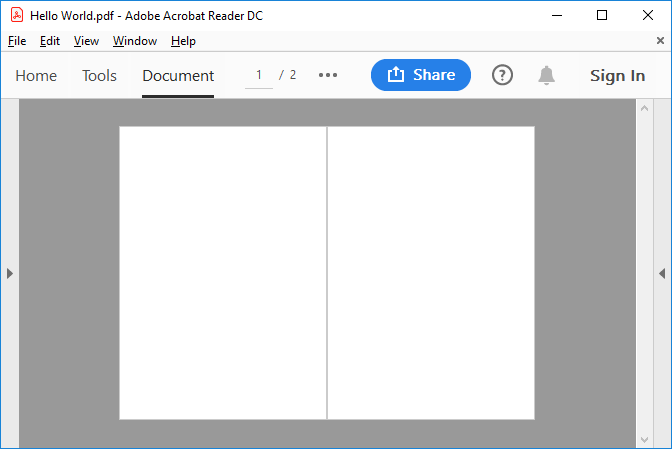Switch to the Home tab
Screen dimensions: 672x449
click(x=36, y=76)
